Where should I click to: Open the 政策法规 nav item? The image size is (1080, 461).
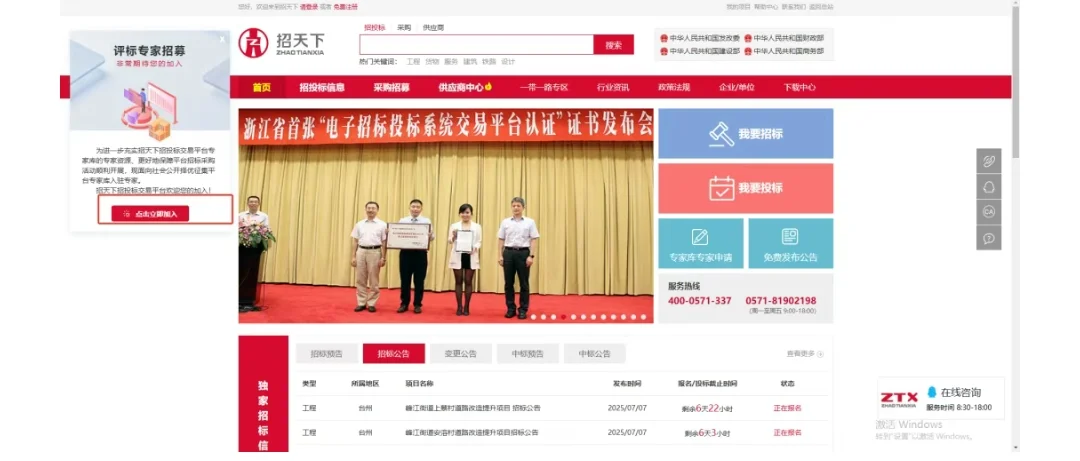[x=674, y=88]
